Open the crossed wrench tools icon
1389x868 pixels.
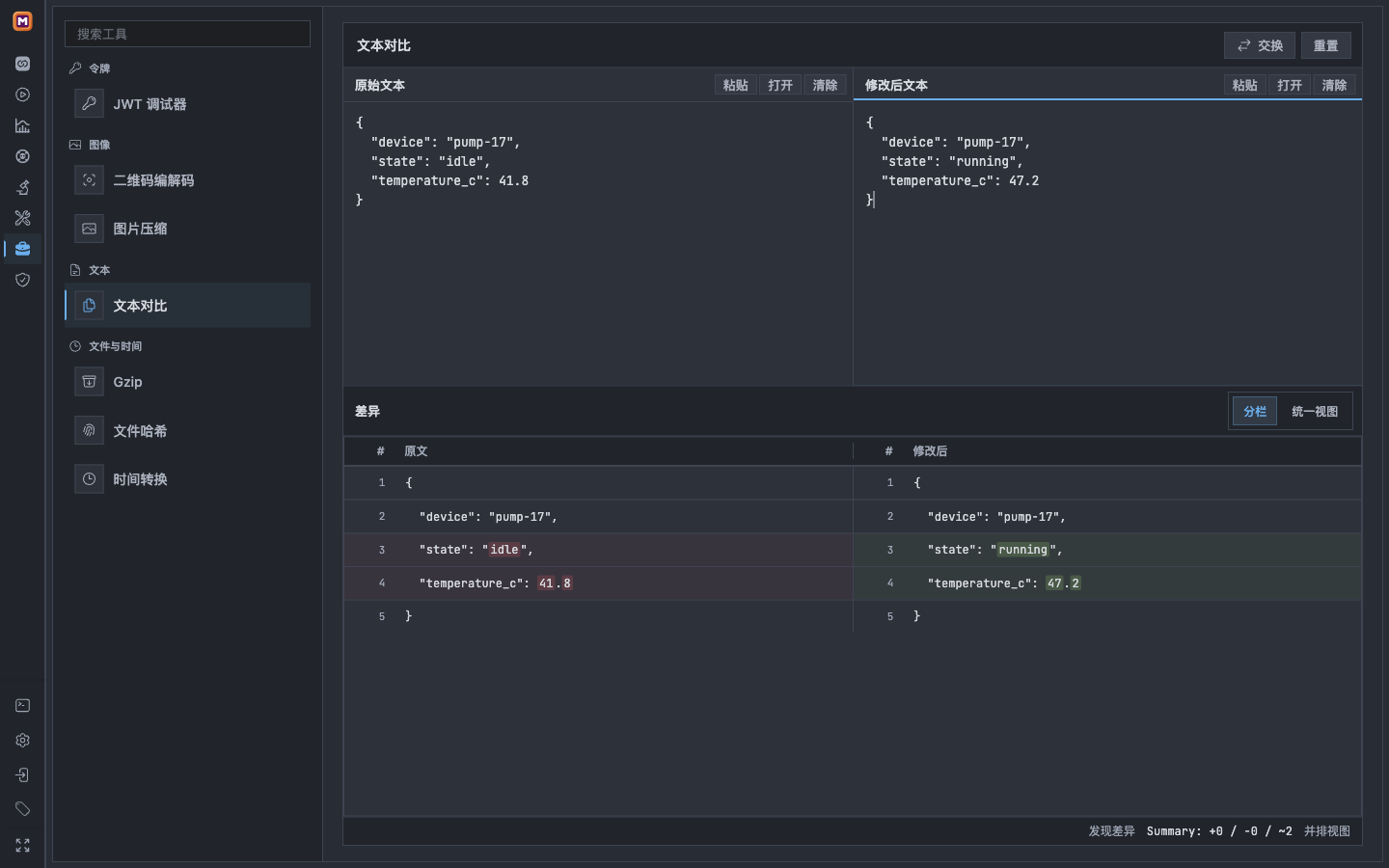coord(22,218)
